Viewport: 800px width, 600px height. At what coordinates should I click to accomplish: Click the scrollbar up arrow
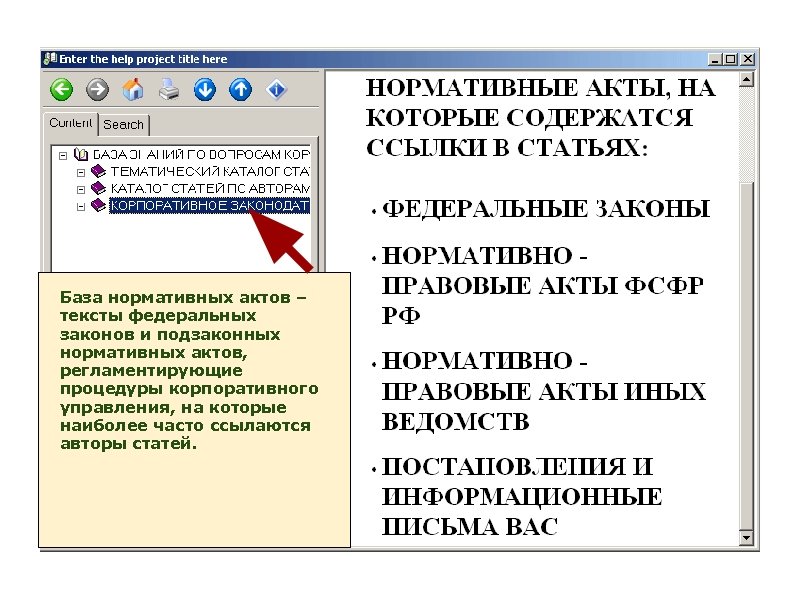click(746, 79)
